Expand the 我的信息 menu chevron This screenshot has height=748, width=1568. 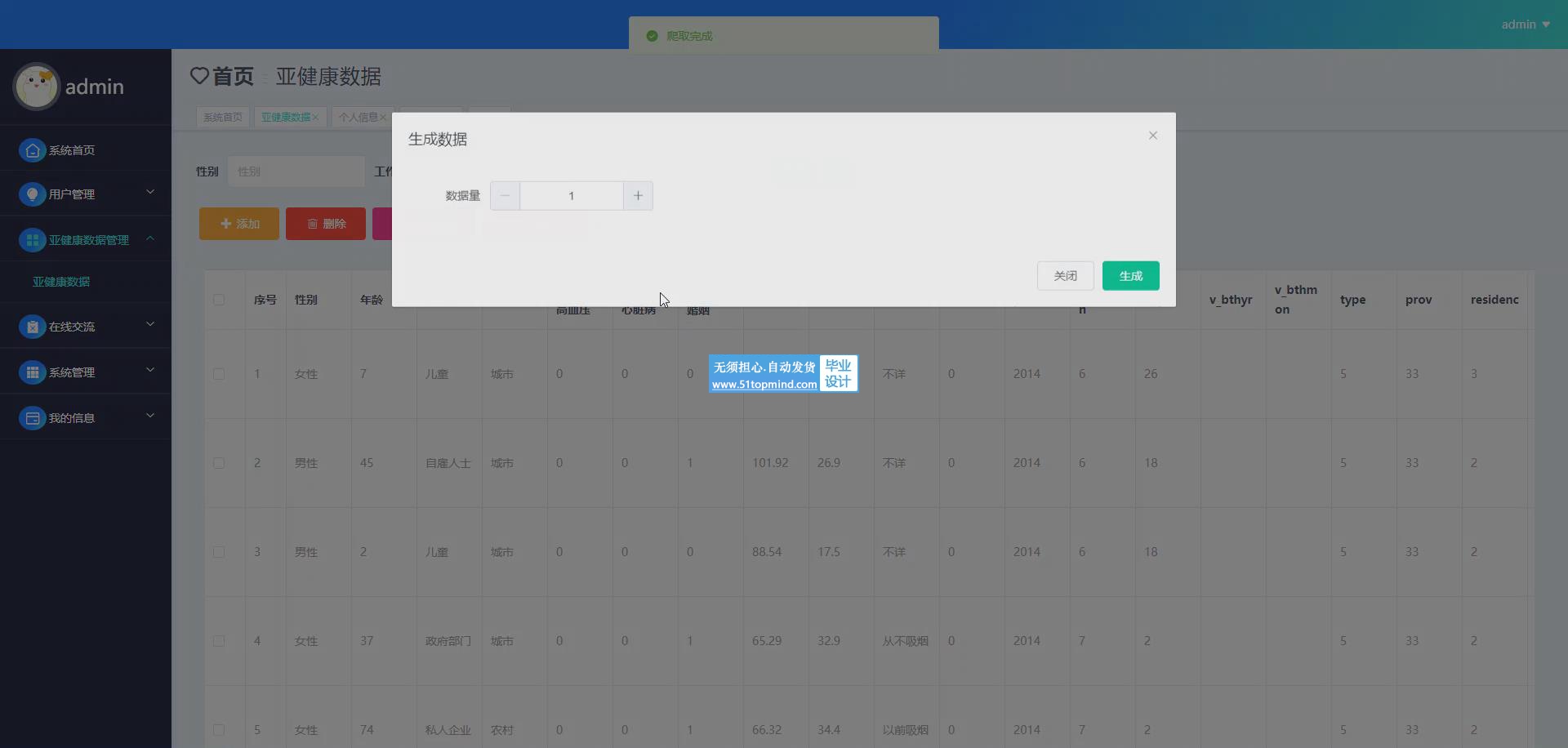click(x=150, y=416)
